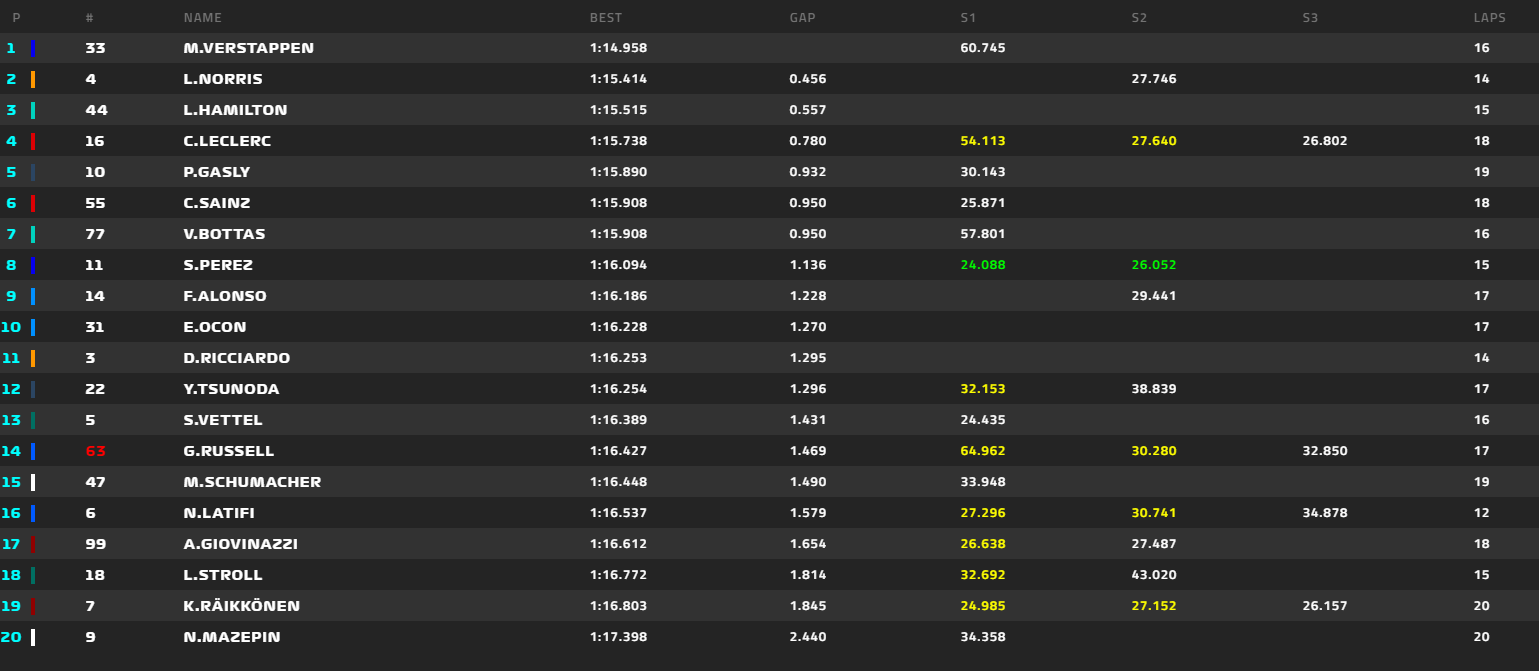1539x671 pixels.
Task: Click the S3 column header
Action: click(x=1311, y=18)
